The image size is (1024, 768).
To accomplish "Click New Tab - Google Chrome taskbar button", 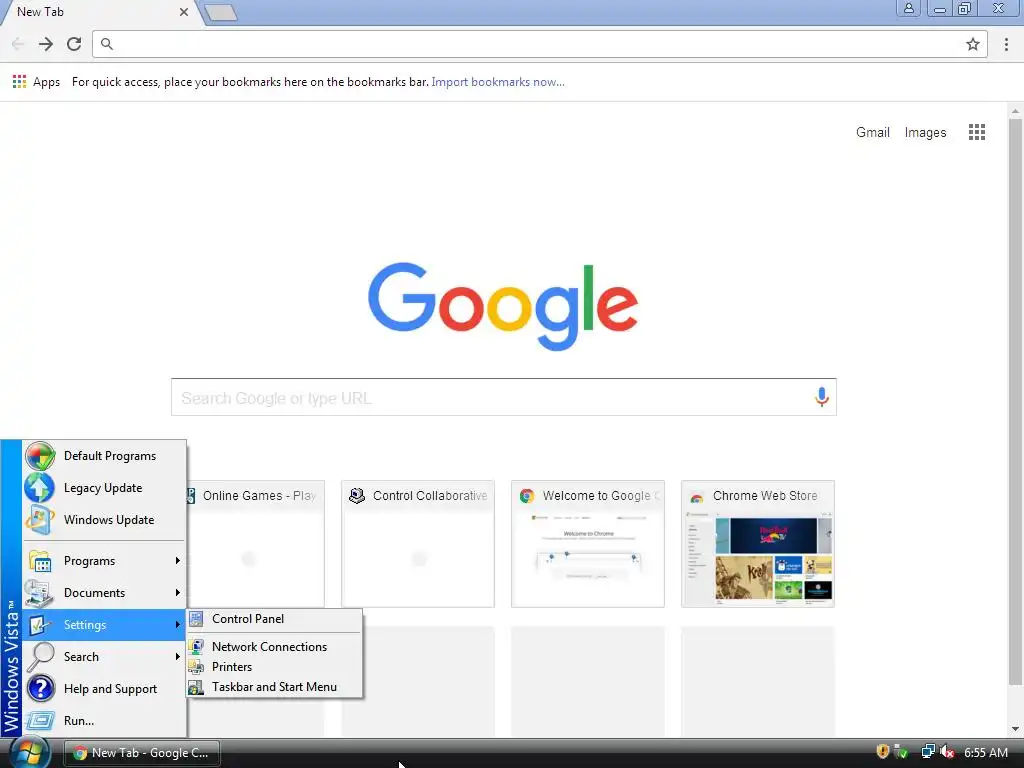I will 142,753.
